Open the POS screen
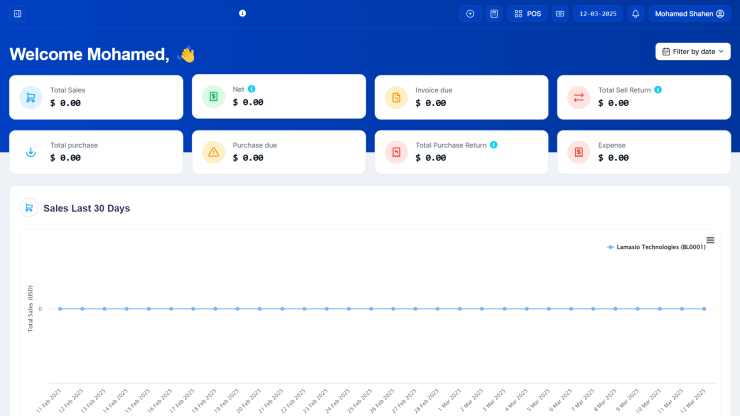740x416 pixels. (x=527, y=14)
